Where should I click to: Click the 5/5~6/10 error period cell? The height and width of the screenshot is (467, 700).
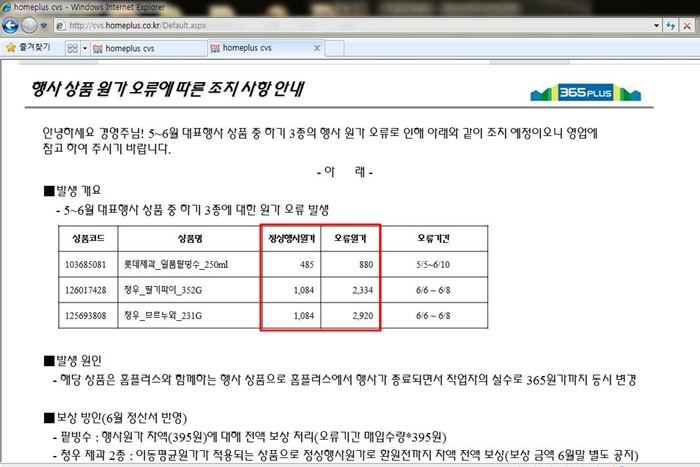433,264
